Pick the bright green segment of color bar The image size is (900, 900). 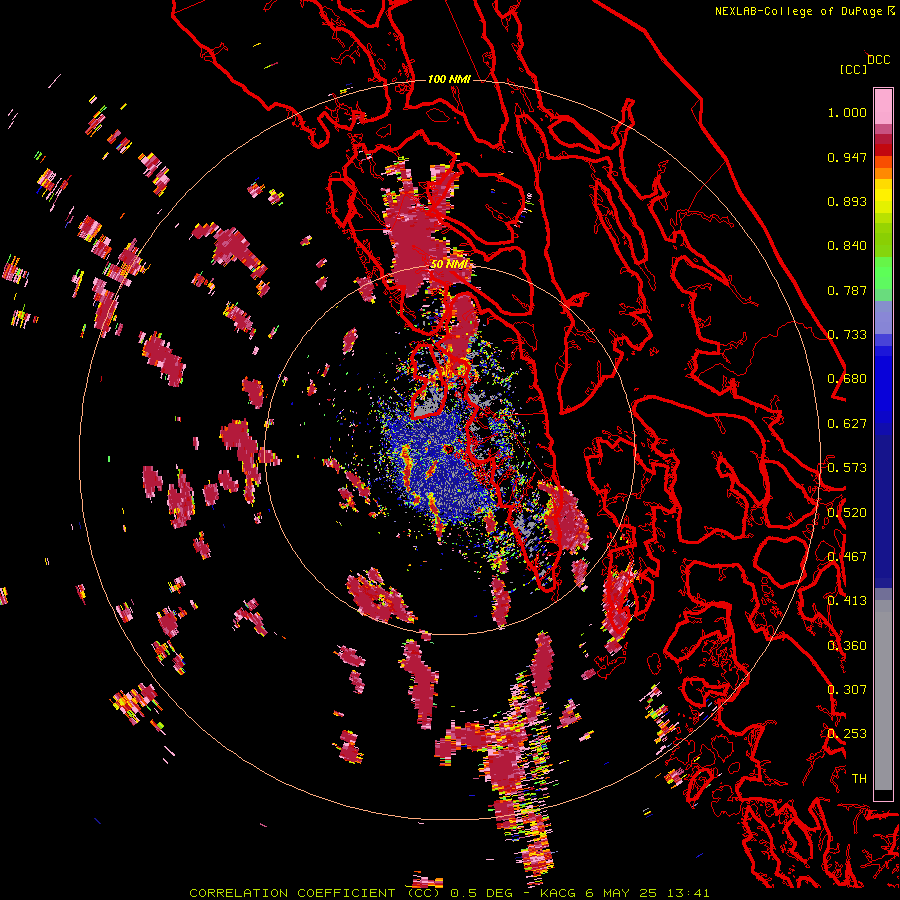[x=883, y=273]
